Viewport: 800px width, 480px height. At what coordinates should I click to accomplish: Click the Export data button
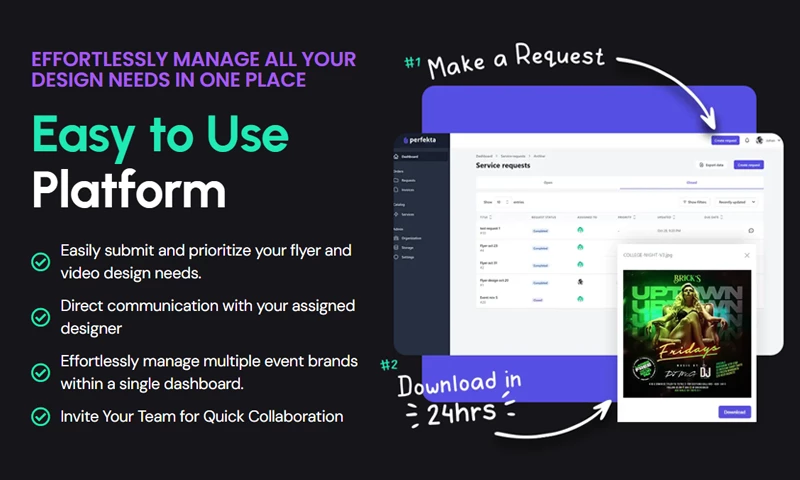pyautogui.click(x=712, y=164)
